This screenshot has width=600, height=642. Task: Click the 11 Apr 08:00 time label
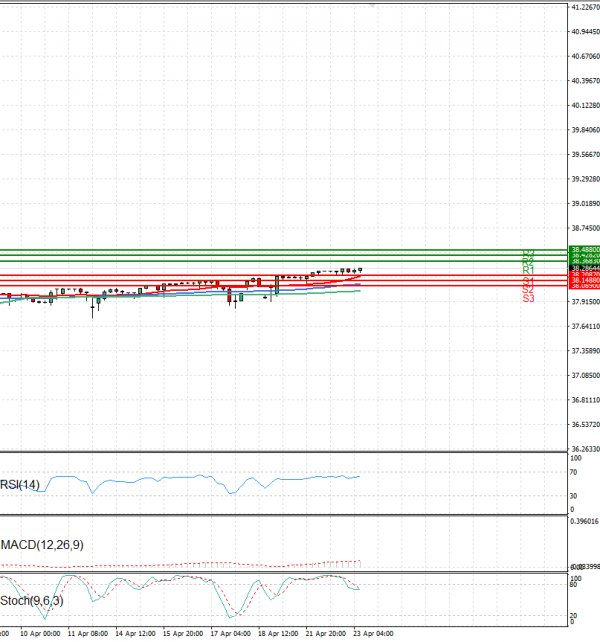pos(88,634)
